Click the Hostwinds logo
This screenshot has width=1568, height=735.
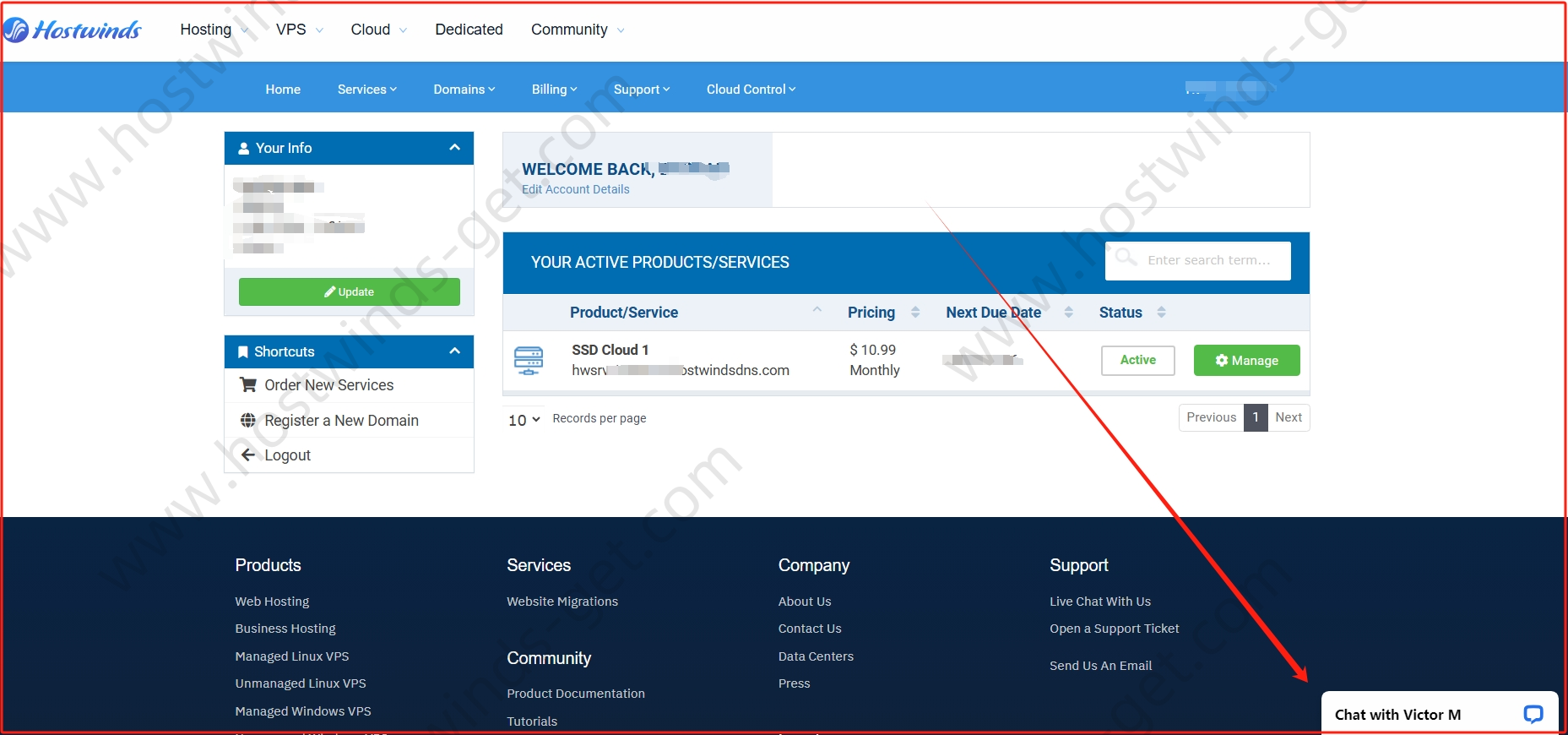tap(73, 30)
